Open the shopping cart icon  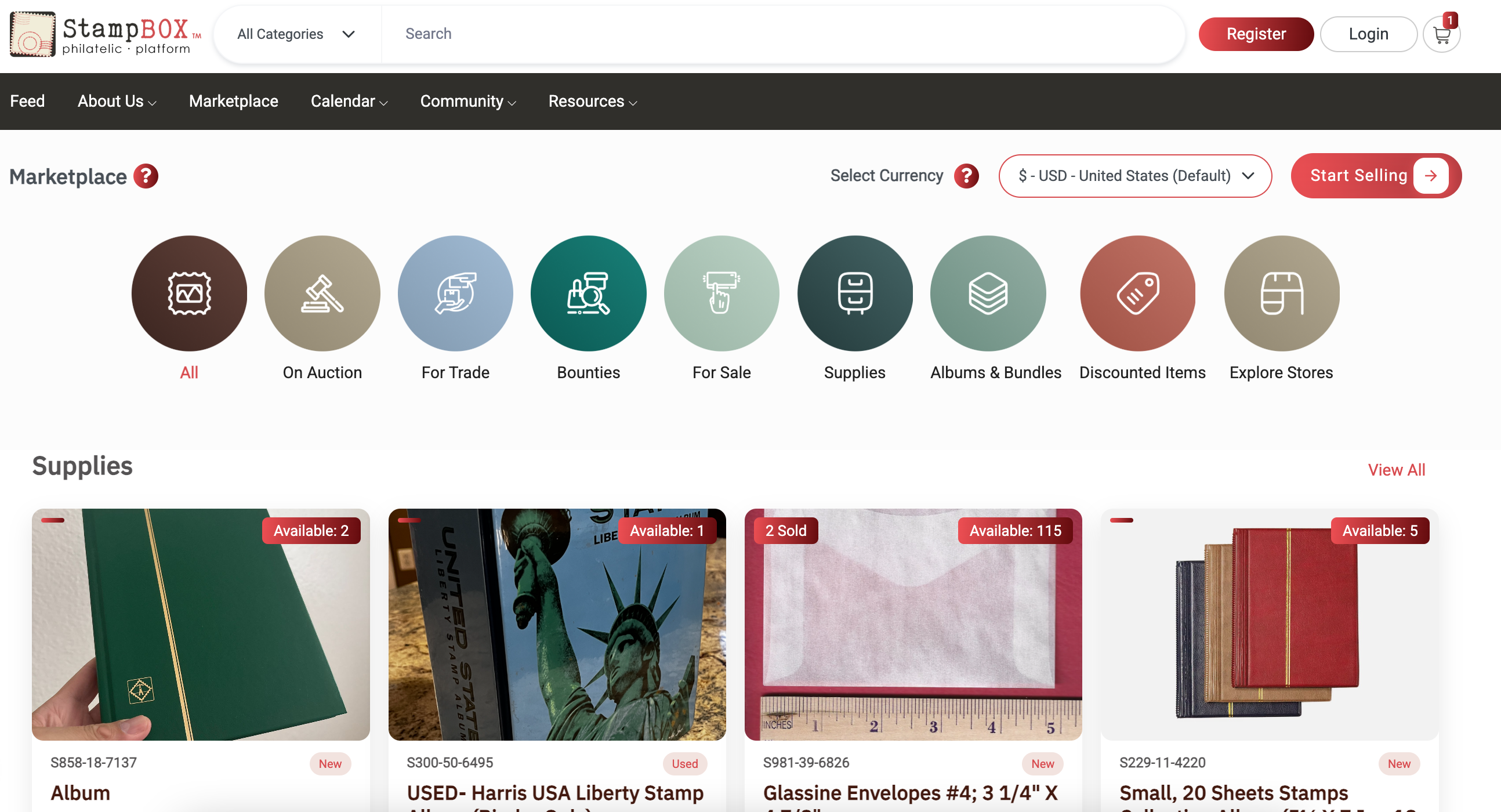1441,35
